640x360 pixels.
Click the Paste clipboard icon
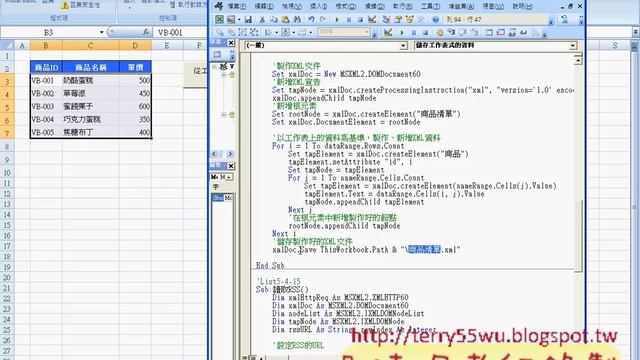[285, 19]
